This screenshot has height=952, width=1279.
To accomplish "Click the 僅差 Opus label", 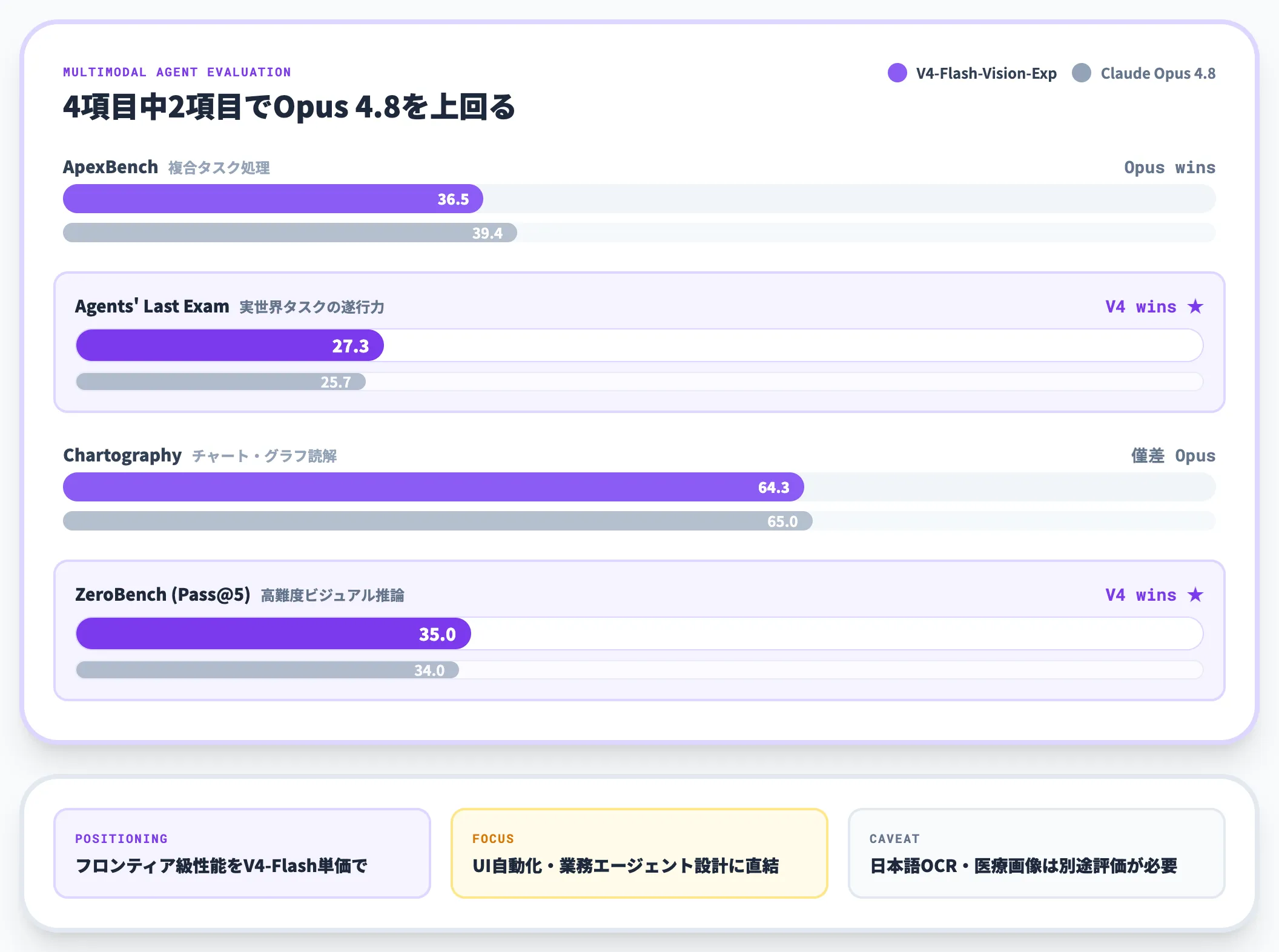I will [x=1173, y=455].
